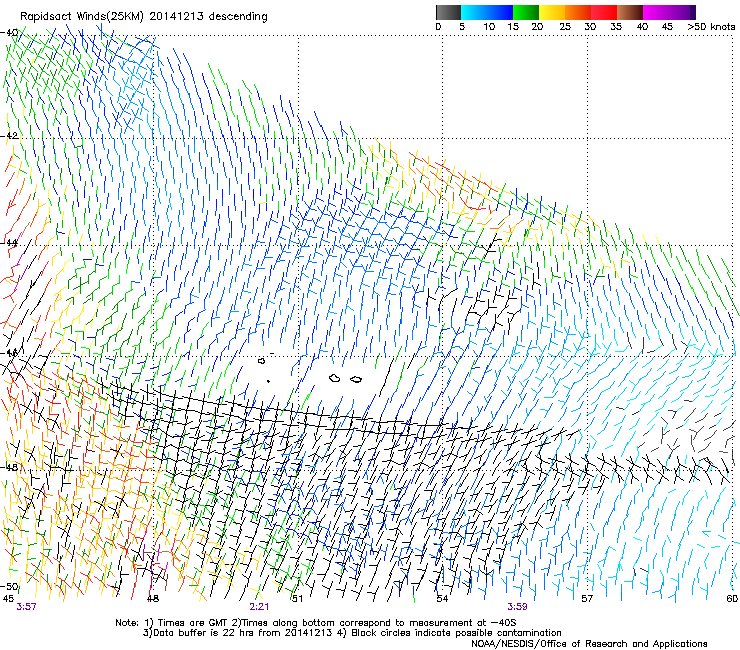This screenshot has width=740, height=650.
Task: Click the NOAA/NESDIS Office of Research credit
Action: pyautogui.click(x=589, y=643)
